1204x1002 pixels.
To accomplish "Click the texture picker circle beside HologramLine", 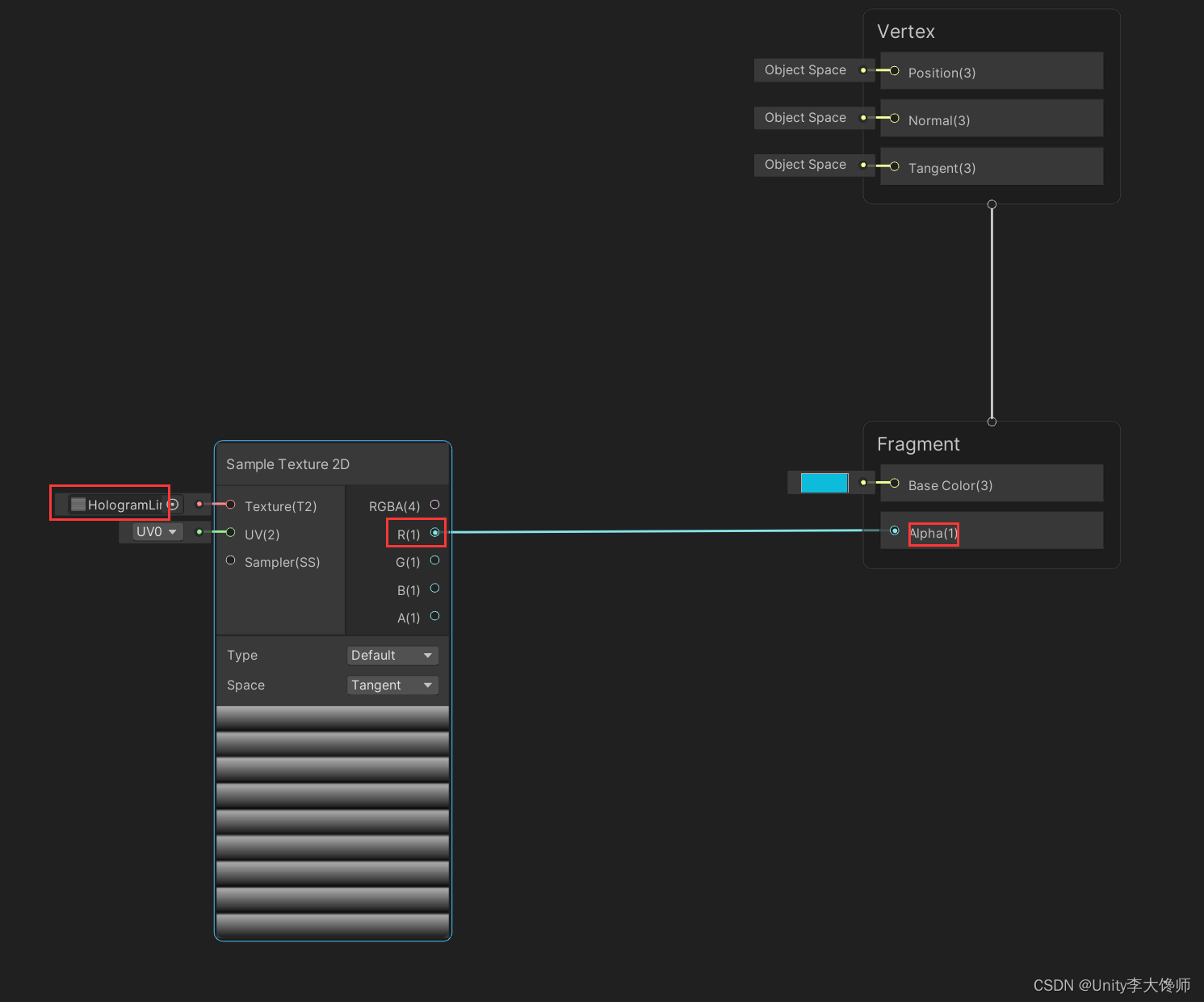I will click(x=173, y=505).
